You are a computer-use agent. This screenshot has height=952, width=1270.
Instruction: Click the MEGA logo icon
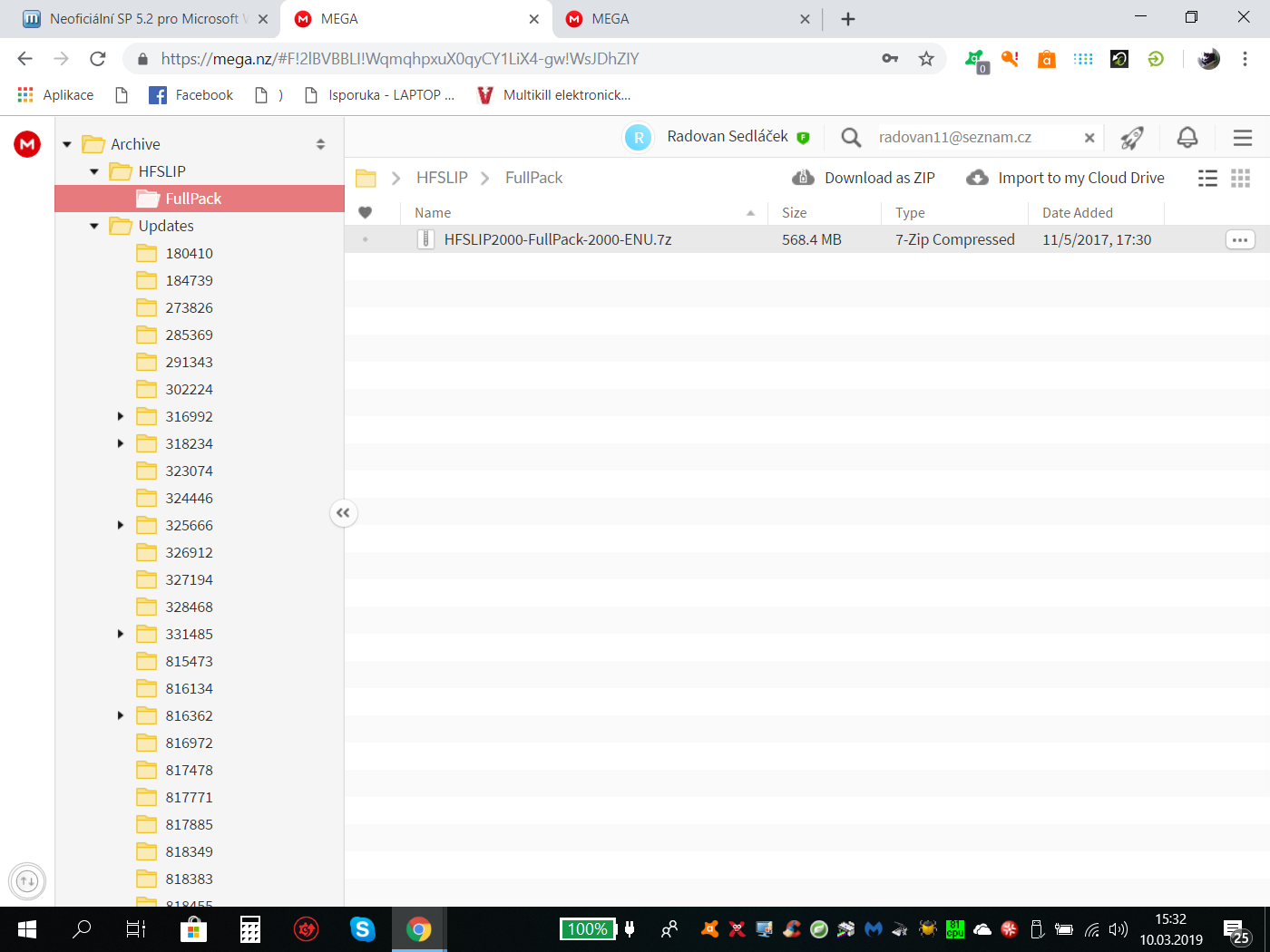[27, 144]
